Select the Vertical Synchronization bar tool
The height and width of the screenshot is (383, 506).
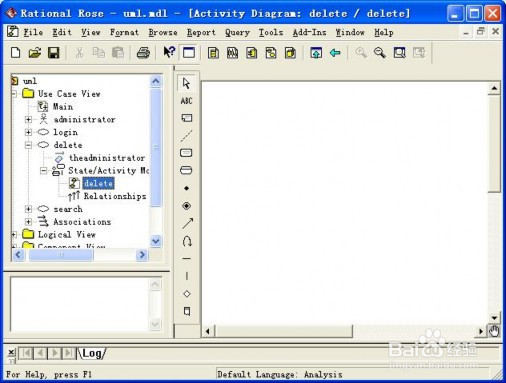tap(187, 276)
